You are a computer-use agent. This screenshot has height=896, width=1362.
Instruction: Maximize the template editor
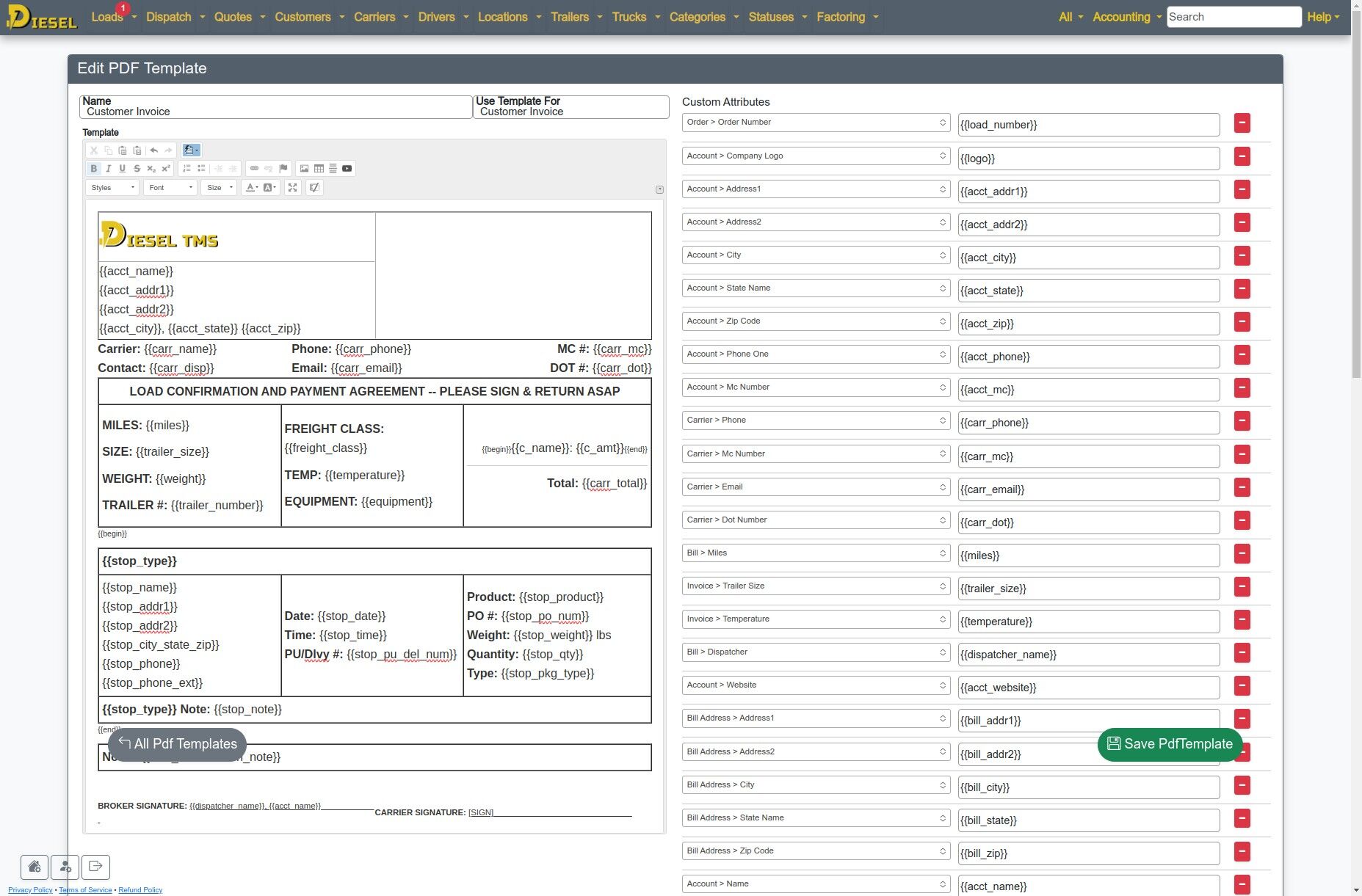click(x=292, y=188)
